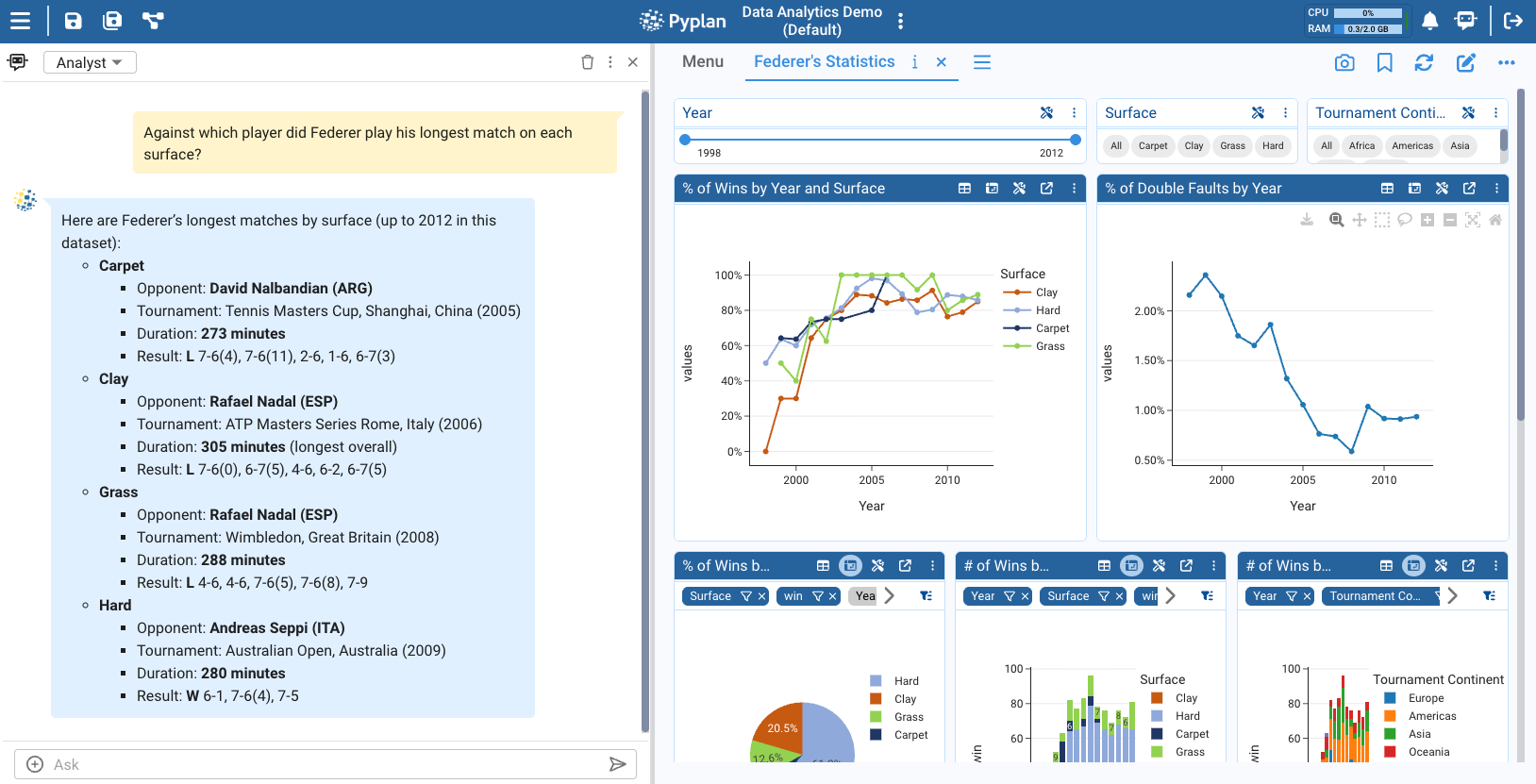Select the Clay surface filter chip
This screenshot has width=1536, height=784.
(x=1194, y=145)
